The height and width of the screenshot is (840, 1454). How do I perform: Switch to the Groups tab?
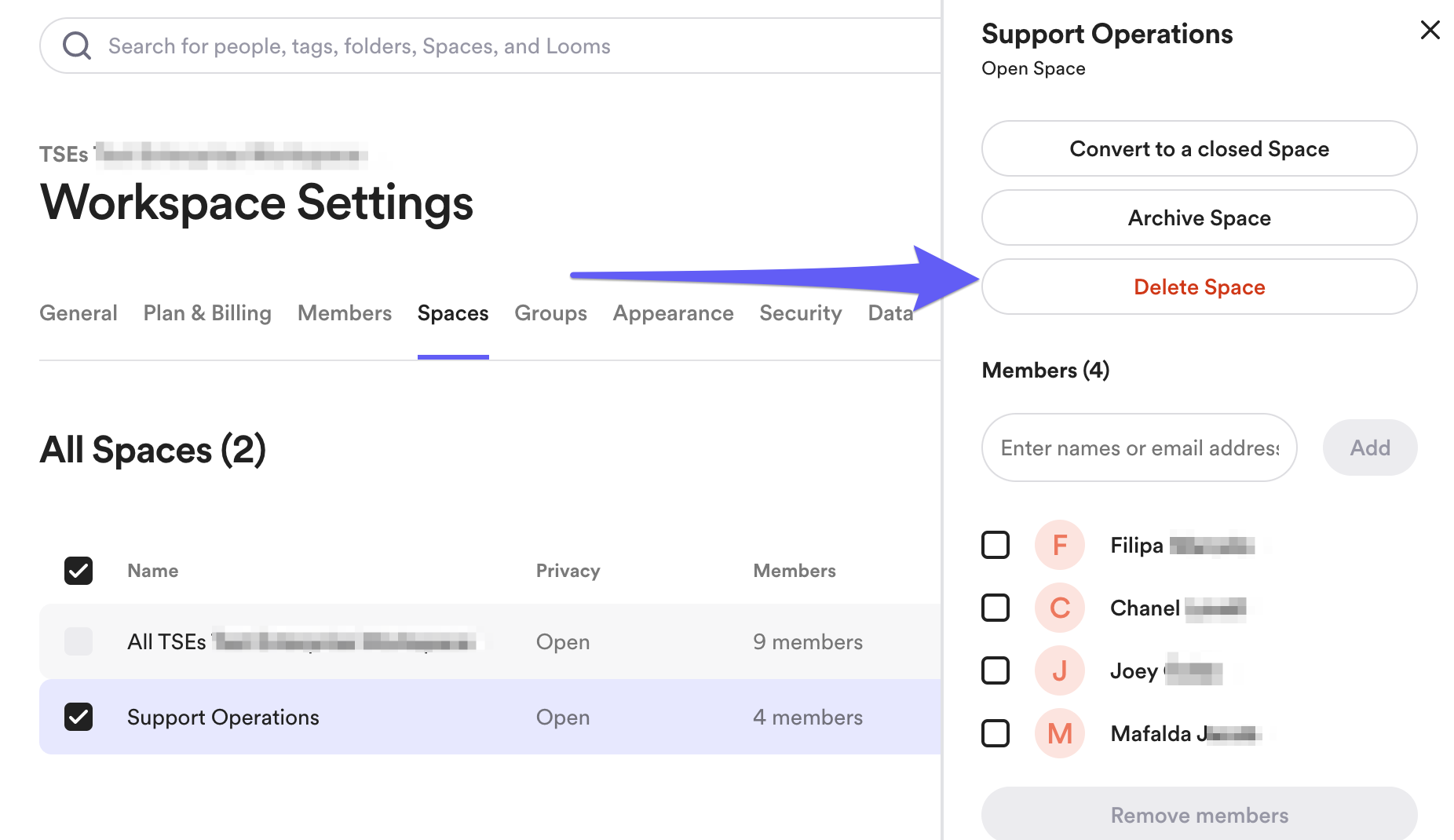coord(550,313)
